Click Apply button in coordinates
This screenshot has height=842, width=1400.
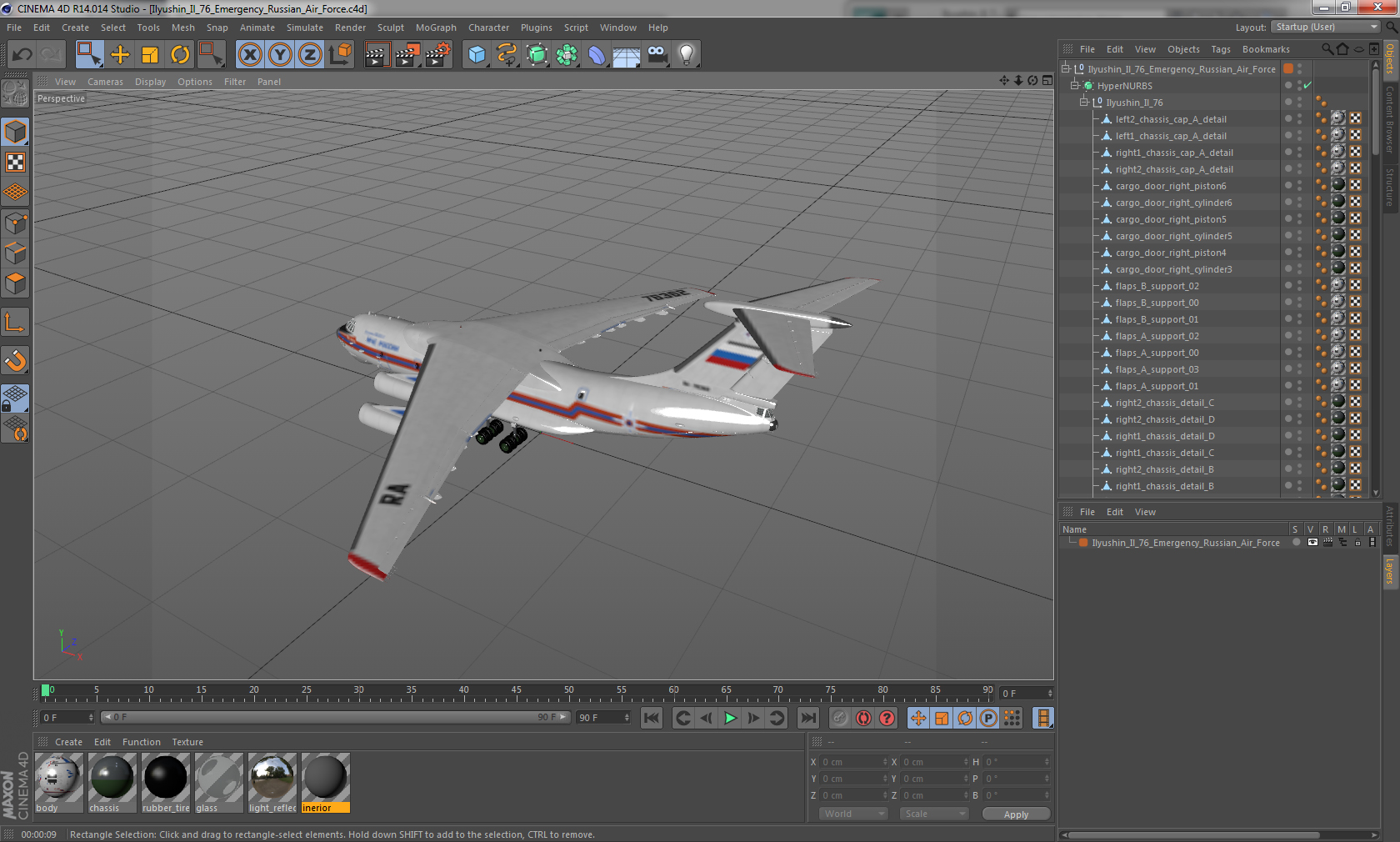1016,814
